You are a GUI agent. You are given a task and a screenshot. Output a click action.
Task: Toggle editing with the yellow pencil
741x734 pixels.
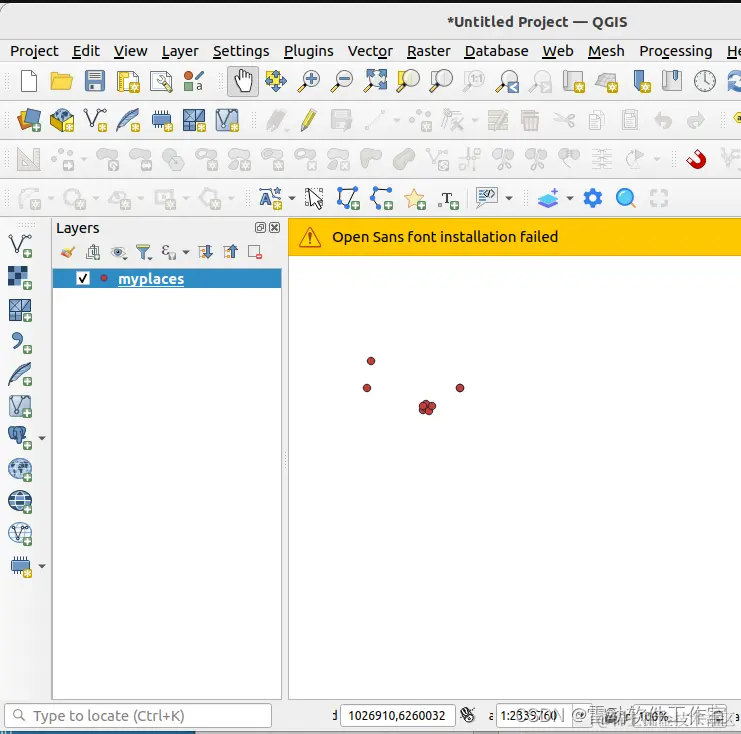coord(308,120)
